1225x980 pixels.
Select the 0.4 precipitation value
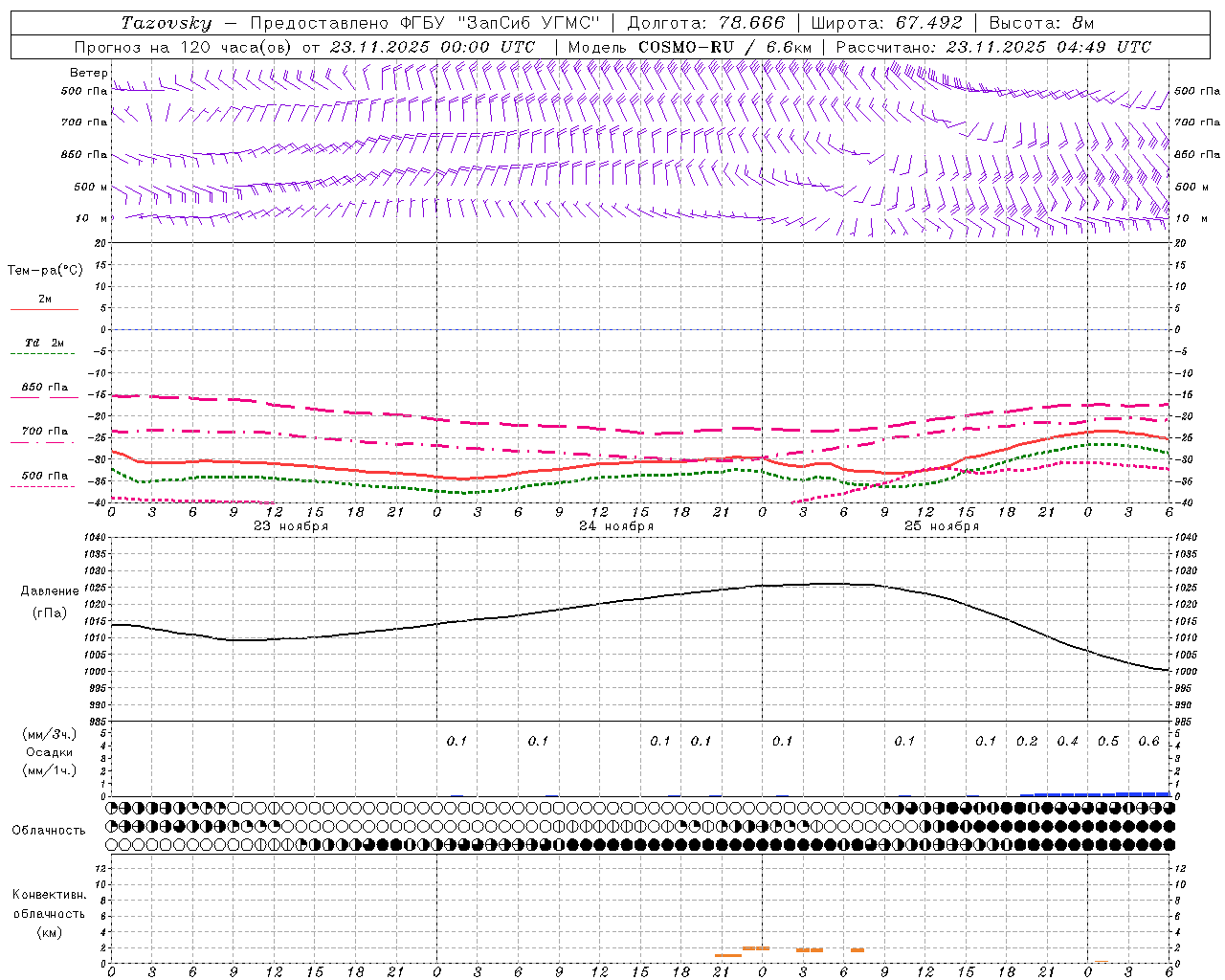[1068, 741]
